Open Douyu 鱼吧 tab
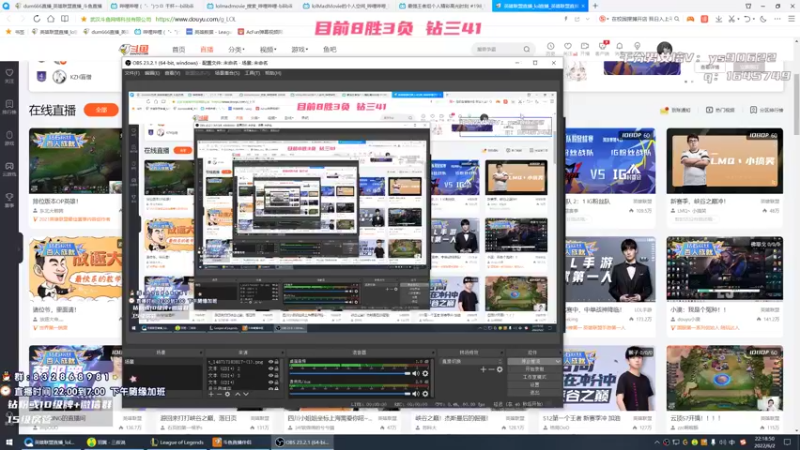Screen dimensions: 800x450 tap(330, 49)
